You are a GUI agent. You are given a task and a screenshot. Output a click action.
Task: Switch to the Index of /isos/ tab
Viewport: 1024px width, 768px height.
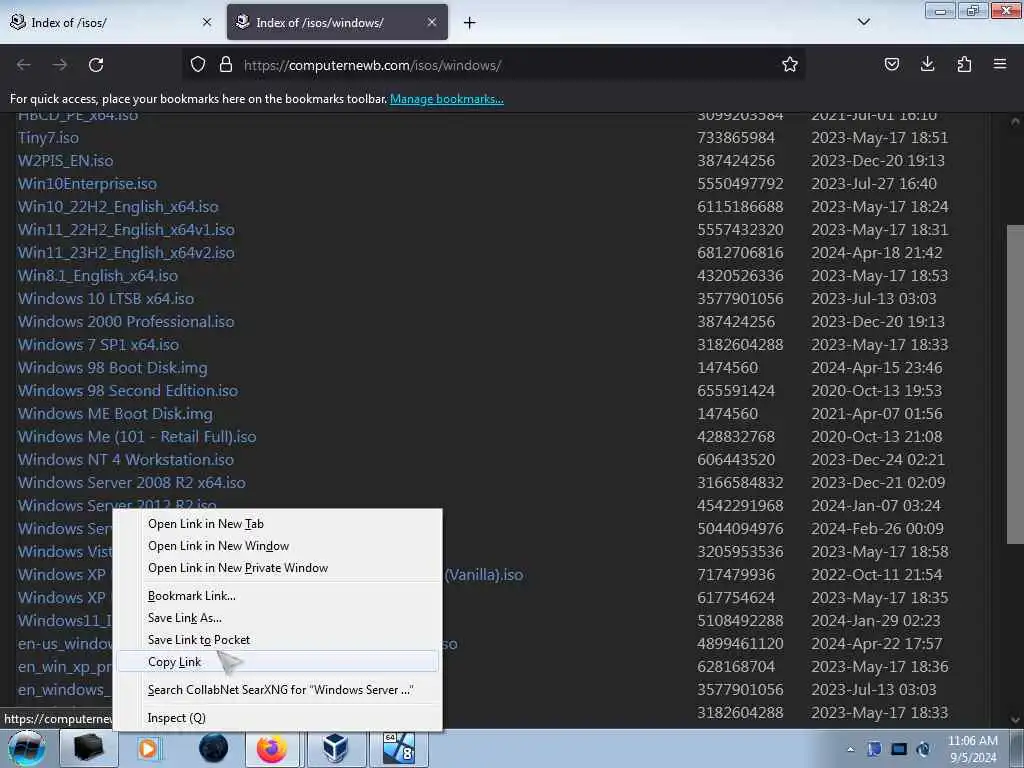point(111,22)
